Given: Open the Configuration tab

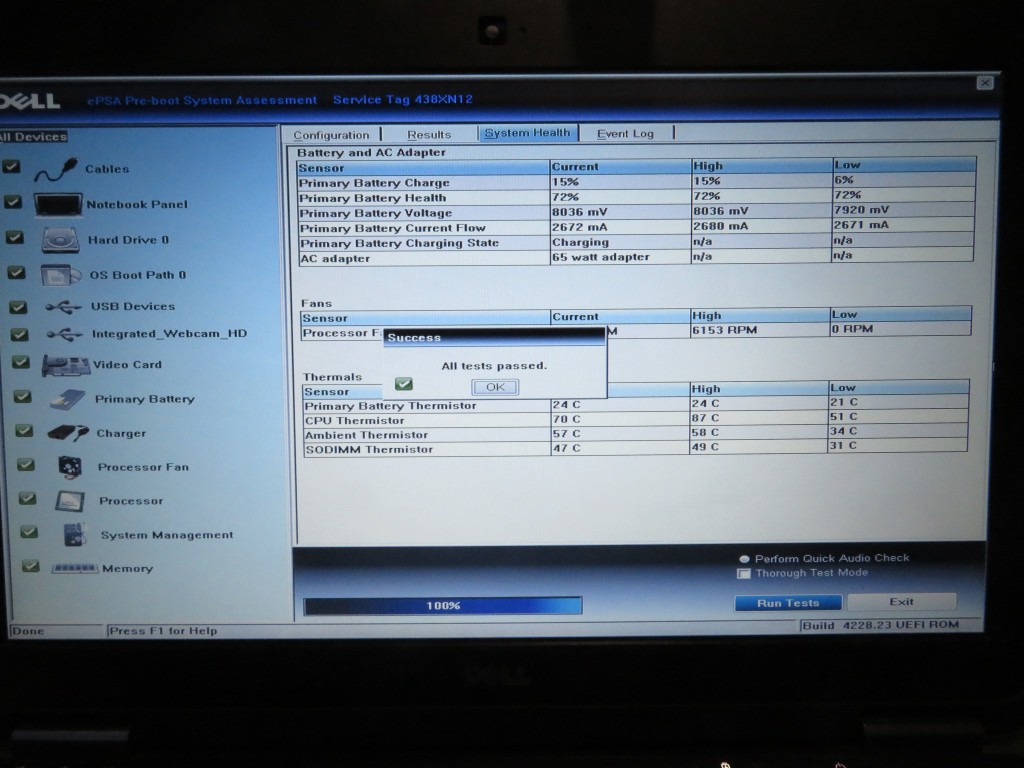Looking at the screenshot, I should click(331, 135).
